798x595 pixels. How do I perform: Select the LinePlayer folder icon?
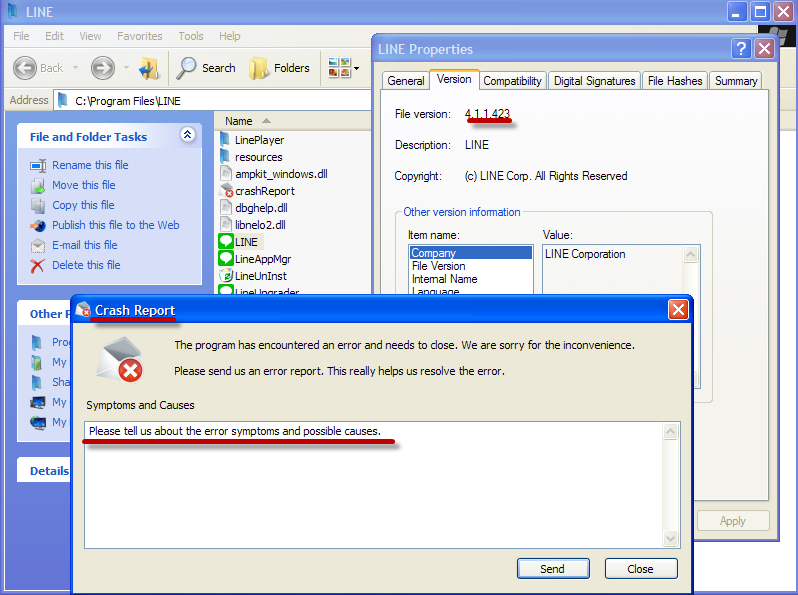(x=224, y=139)
